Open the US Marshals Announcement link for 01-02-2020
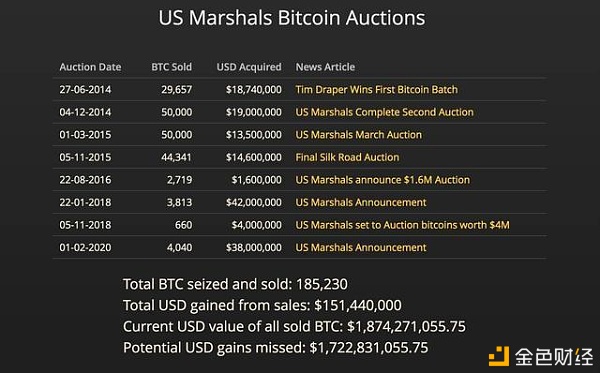Screen dimensions: 600x373 pos(360,248)
